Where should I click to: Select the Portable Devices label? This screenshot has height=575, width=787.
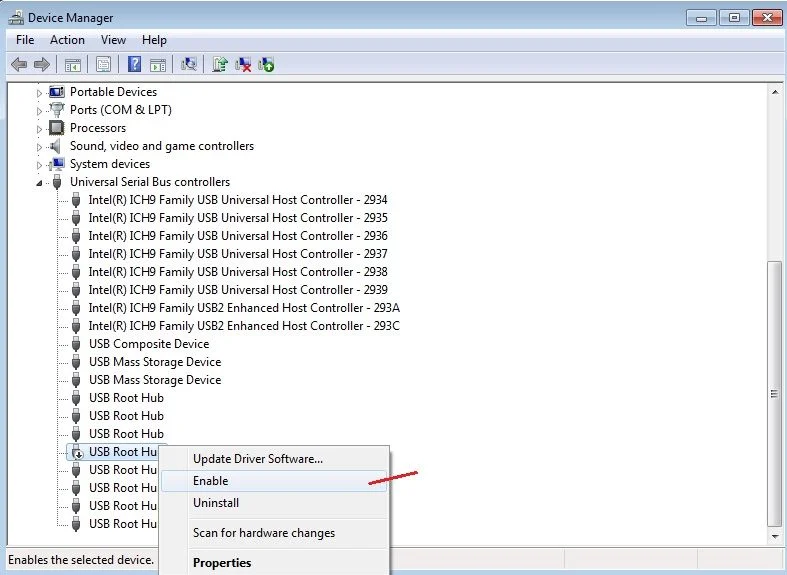(x=113, y=92)
